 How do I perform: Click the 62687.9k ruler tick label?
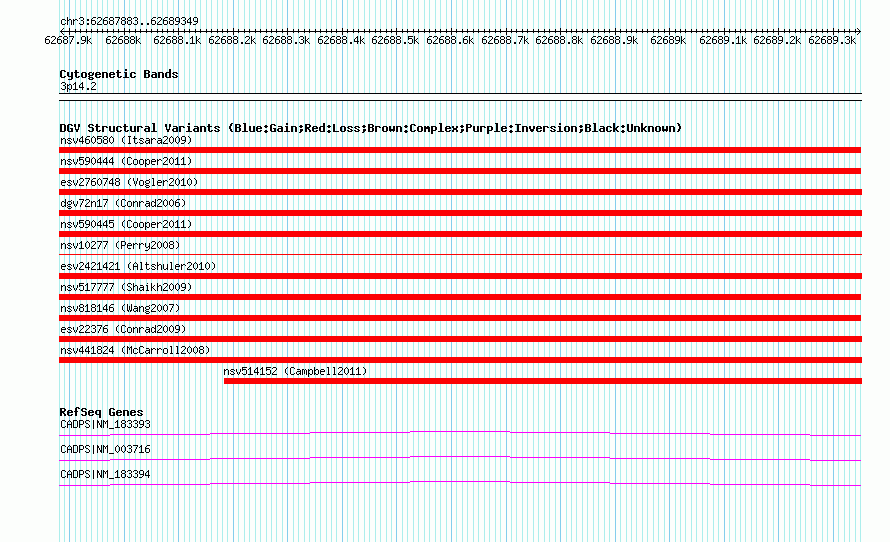pos(68,40)
